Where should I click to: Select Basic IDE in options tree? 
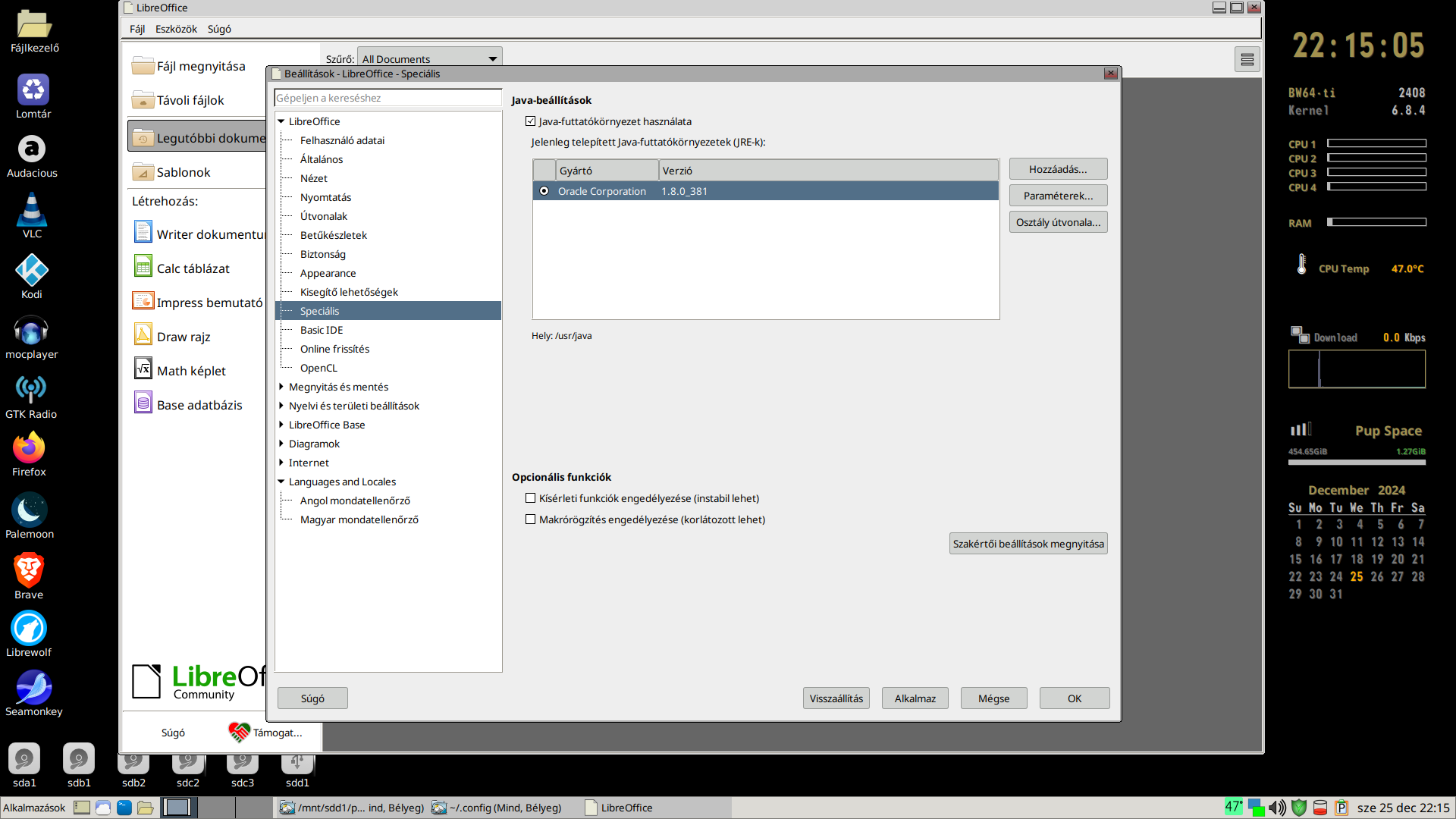[x=322, y=330]
